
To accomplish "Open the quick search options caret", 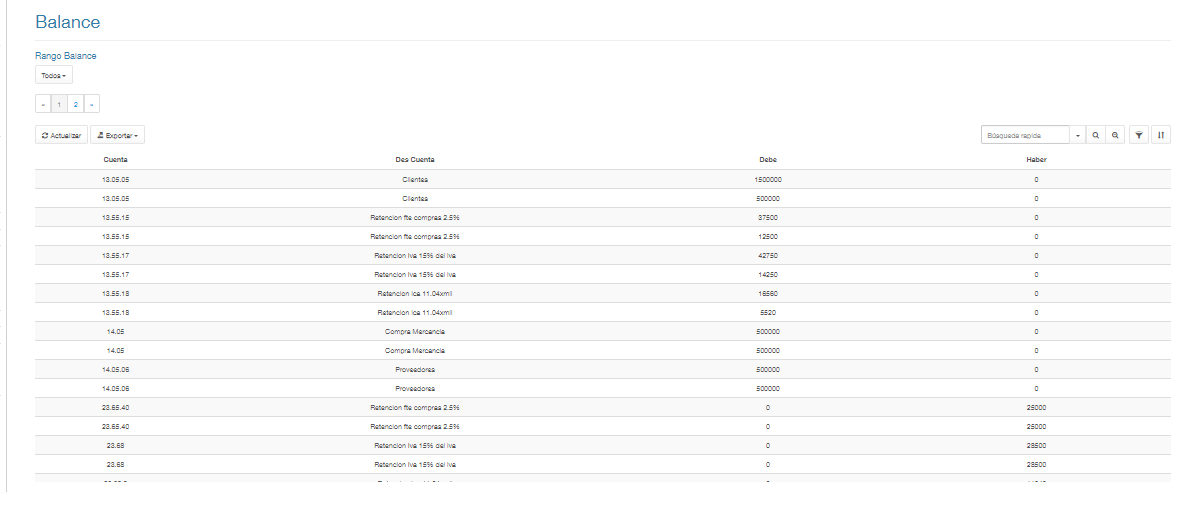I will 1078,135.
